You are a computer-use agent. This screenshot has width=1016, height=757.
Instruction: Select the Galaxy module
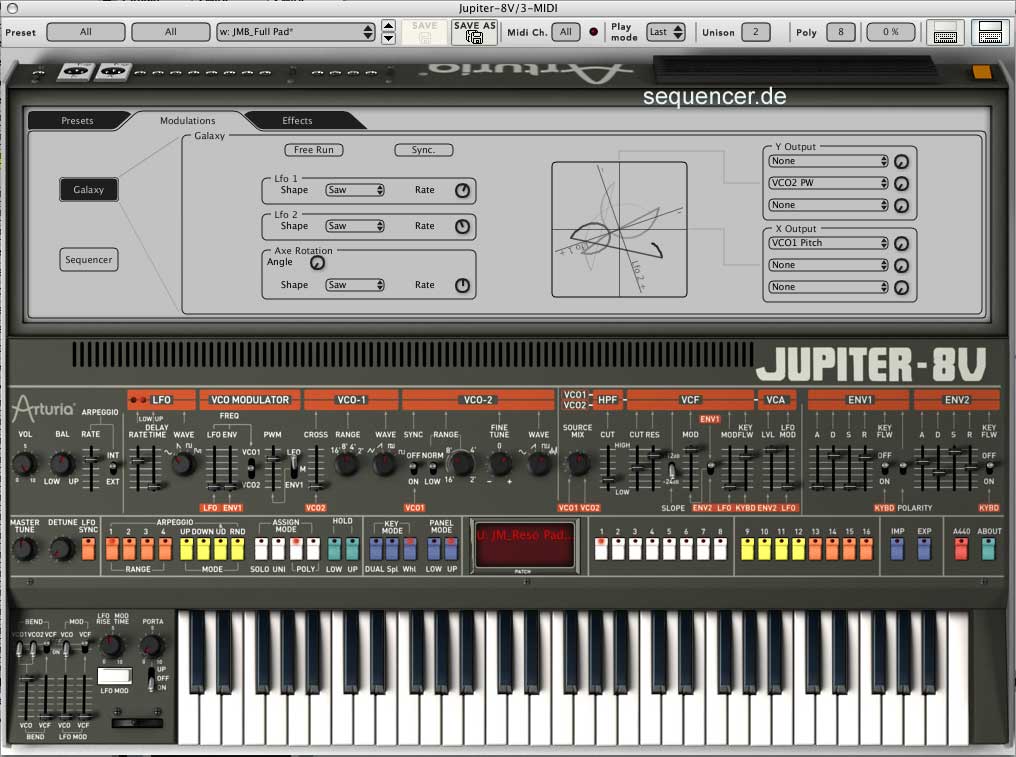(x=89, y=190)
